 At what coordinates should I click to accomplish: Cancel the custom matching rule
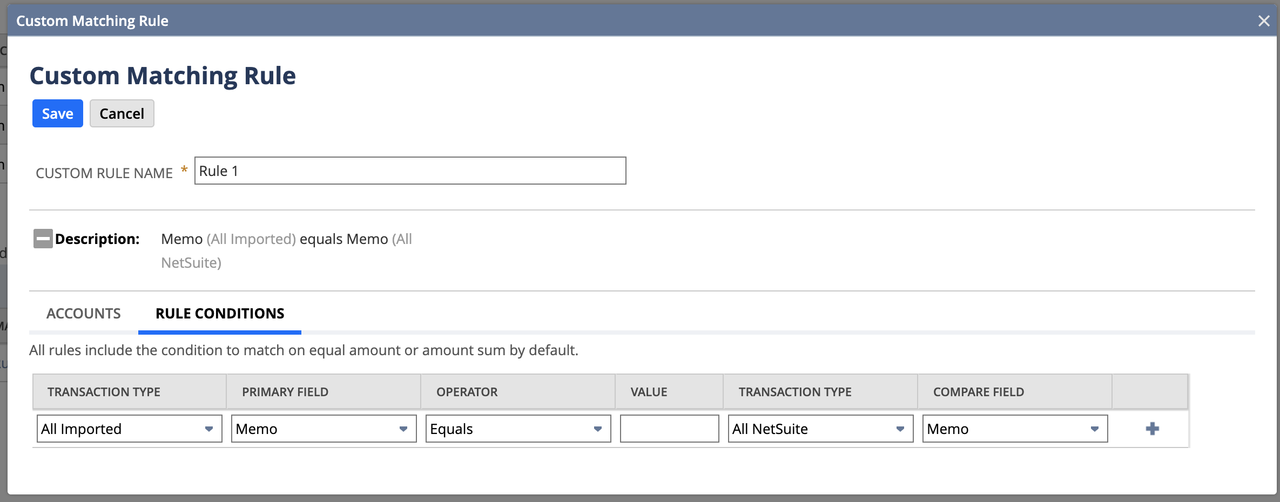[122, 114]
